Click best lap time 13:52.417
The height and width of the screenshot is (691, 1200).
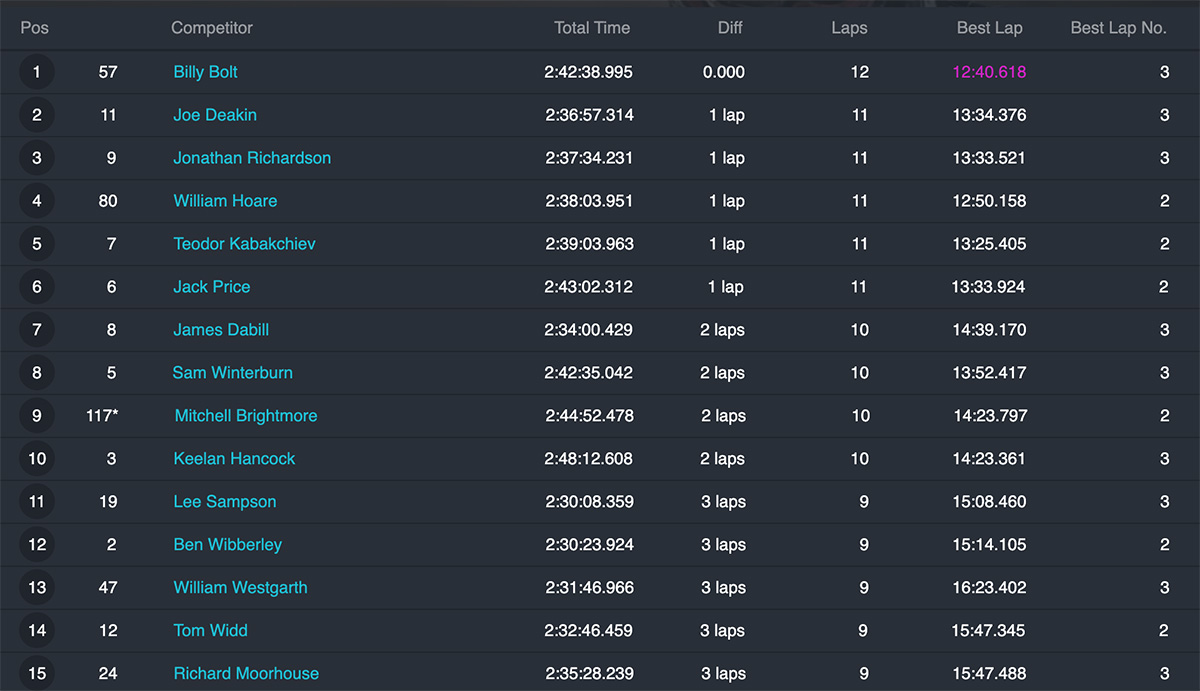point(989,373)
